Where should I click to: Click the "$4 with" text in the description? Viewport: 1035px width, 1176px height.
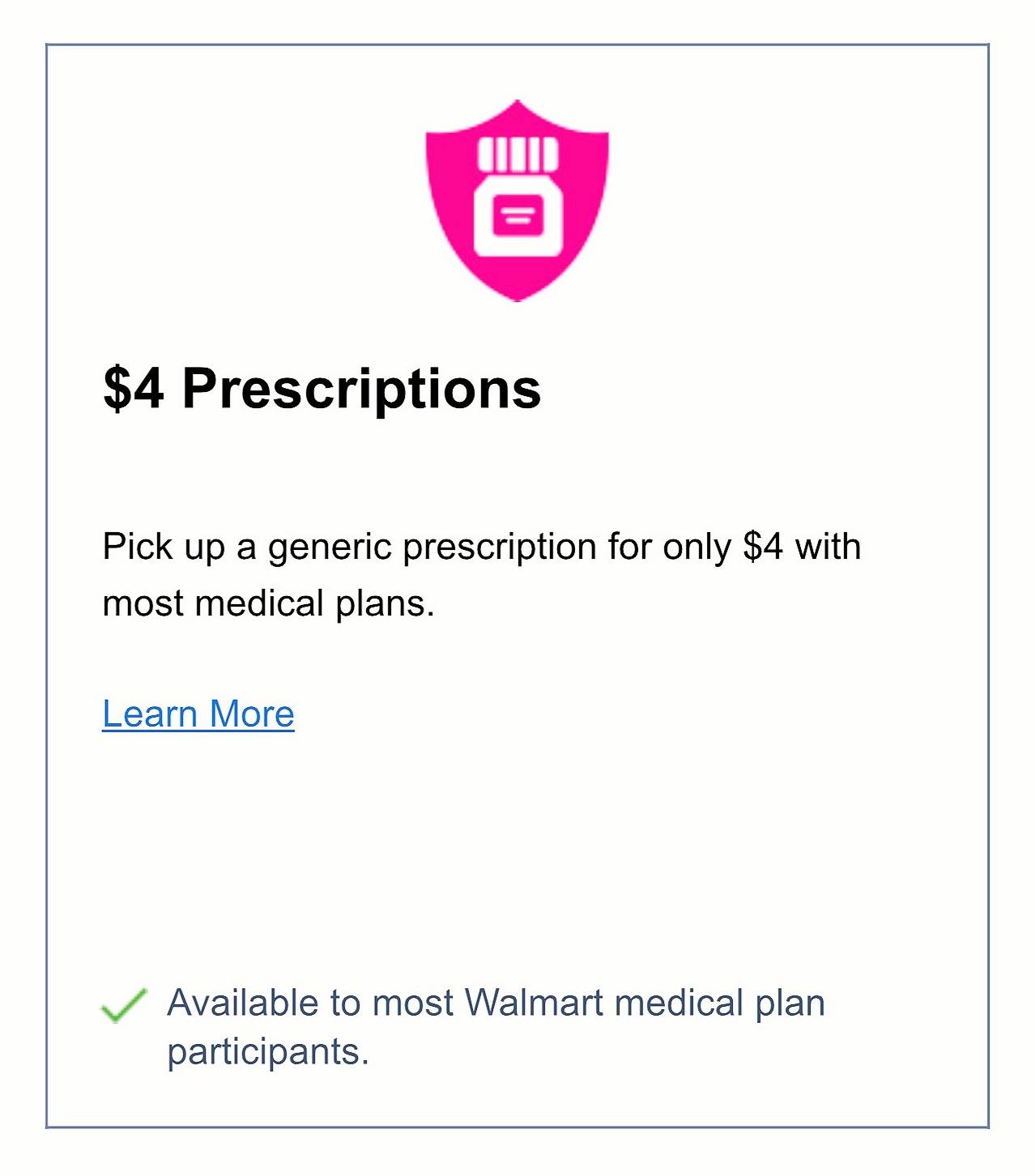click(802, 547)
